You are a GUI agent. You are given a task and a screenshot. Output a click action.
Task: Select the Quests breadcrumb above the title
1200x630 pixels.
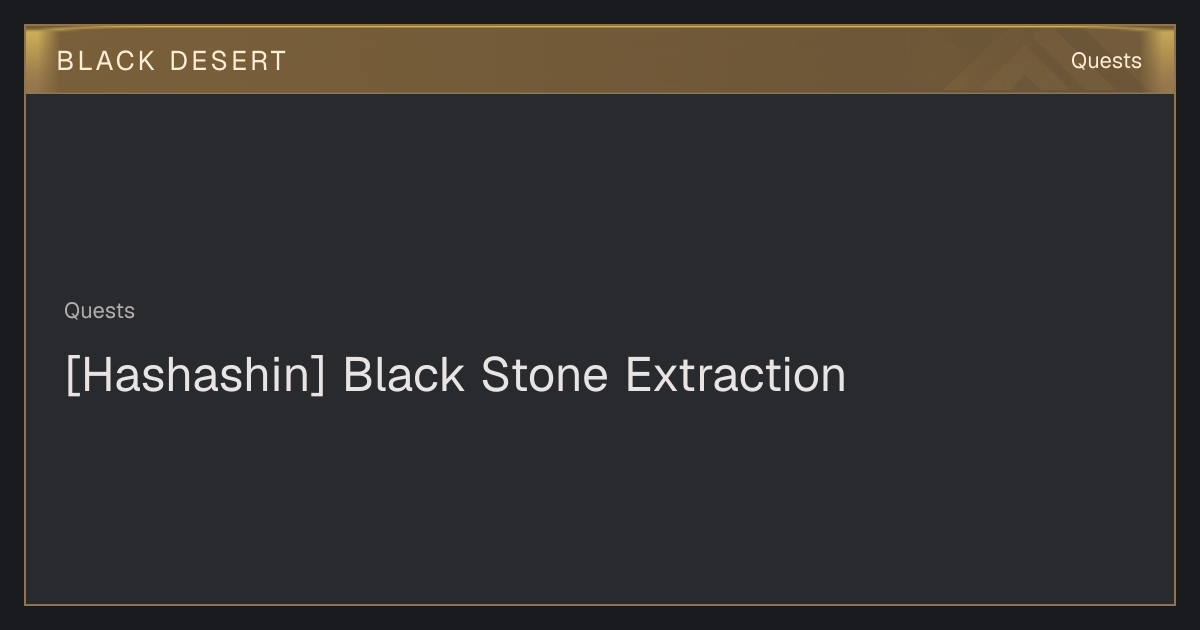pyautogui.click(x=99, y=311)
